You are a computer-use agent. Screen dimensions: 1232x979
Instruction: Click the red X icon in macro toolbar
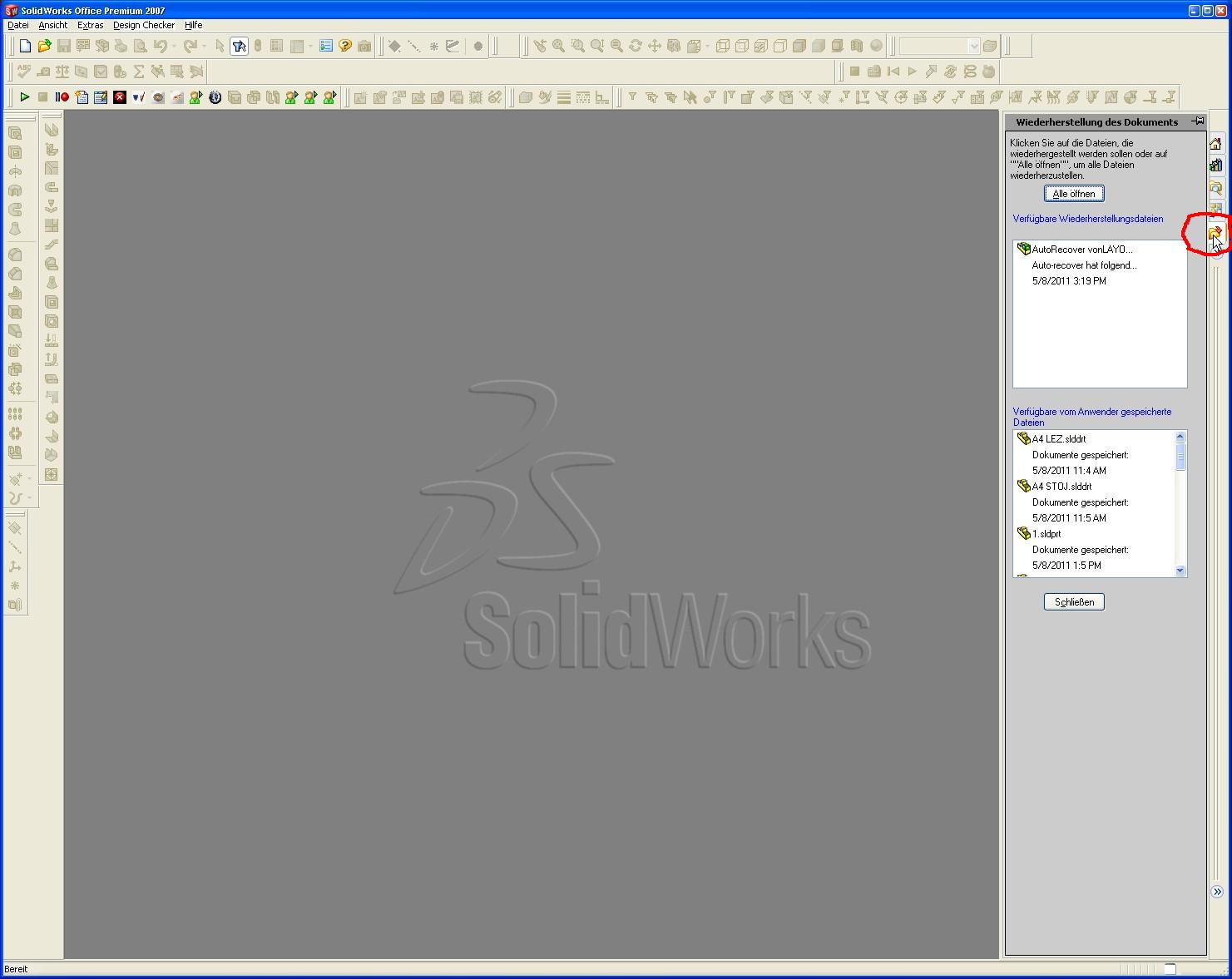[x=120, y=97]
